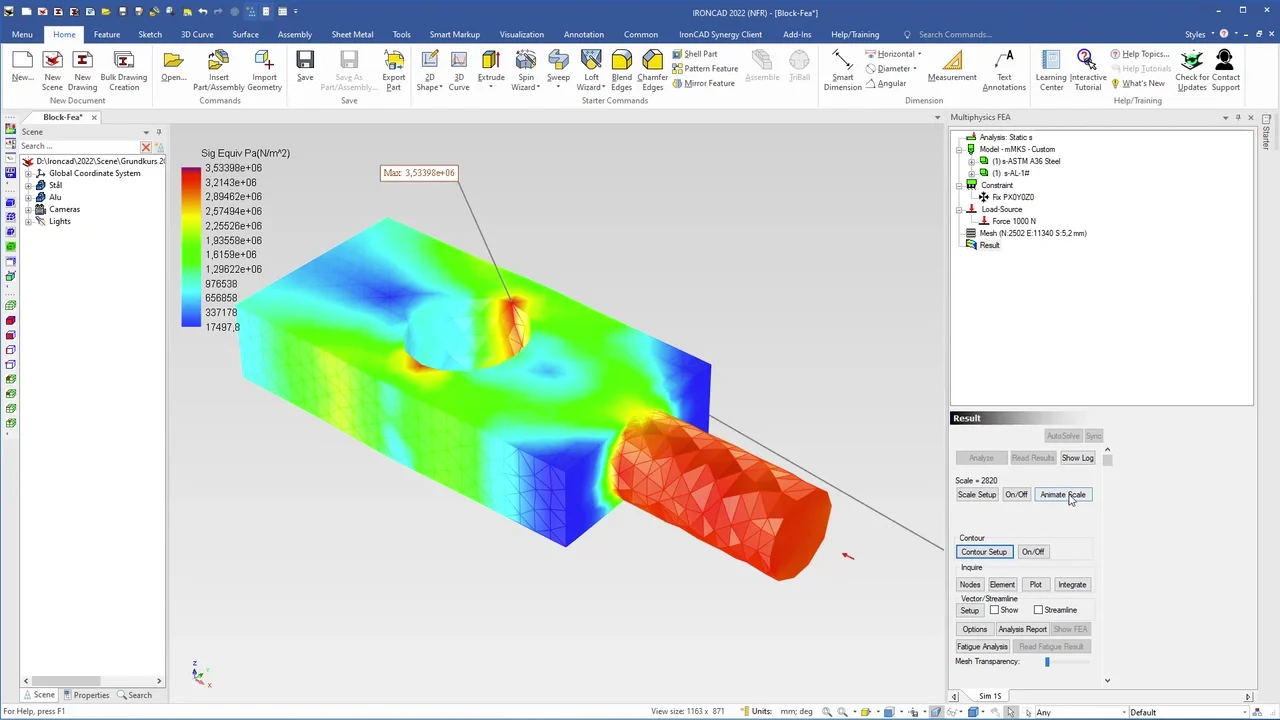Open the Menu button
The width and height of the screenshot is (1280, 720).
tap(22, 35)
